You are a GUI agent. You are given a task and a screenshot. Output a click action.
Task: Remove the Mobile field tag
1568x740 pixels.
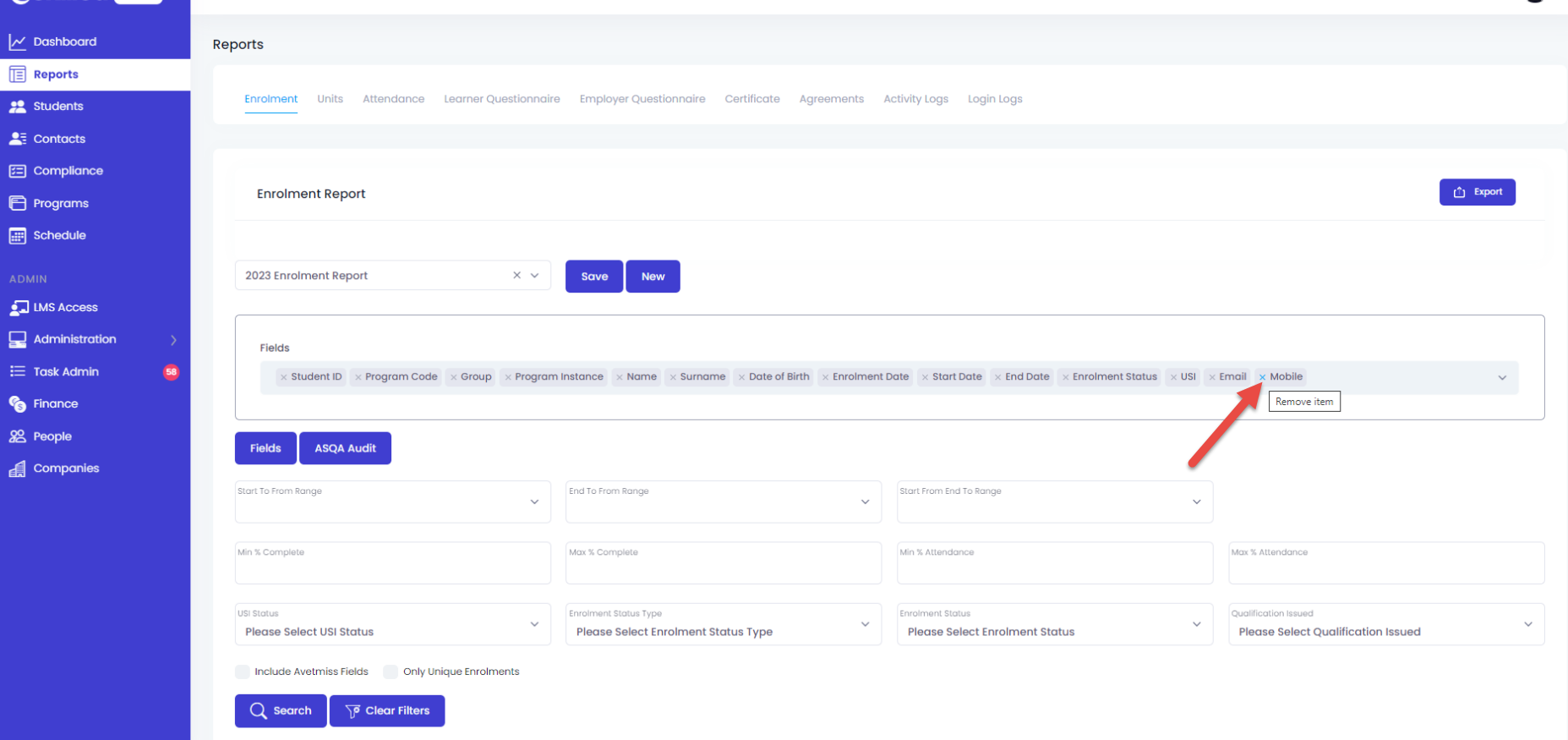tap(1262, 377)
